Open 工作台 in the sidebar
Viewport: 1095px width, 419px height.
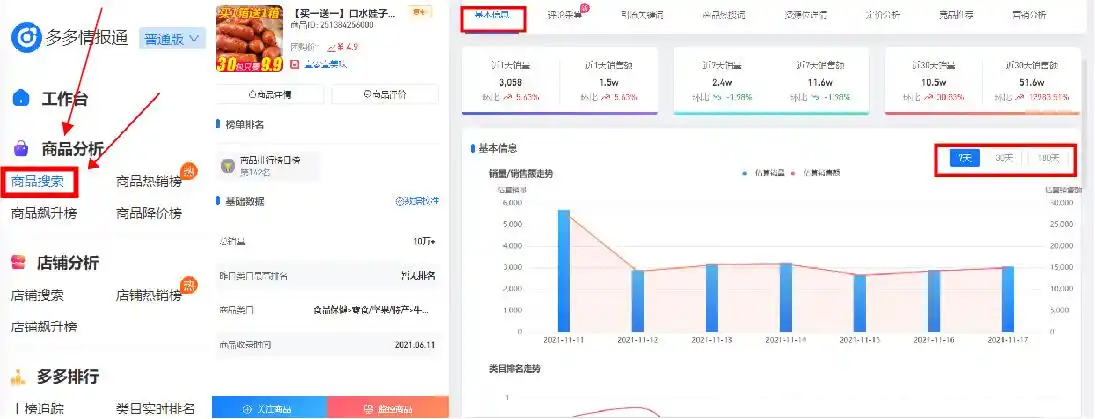(64, 98)
